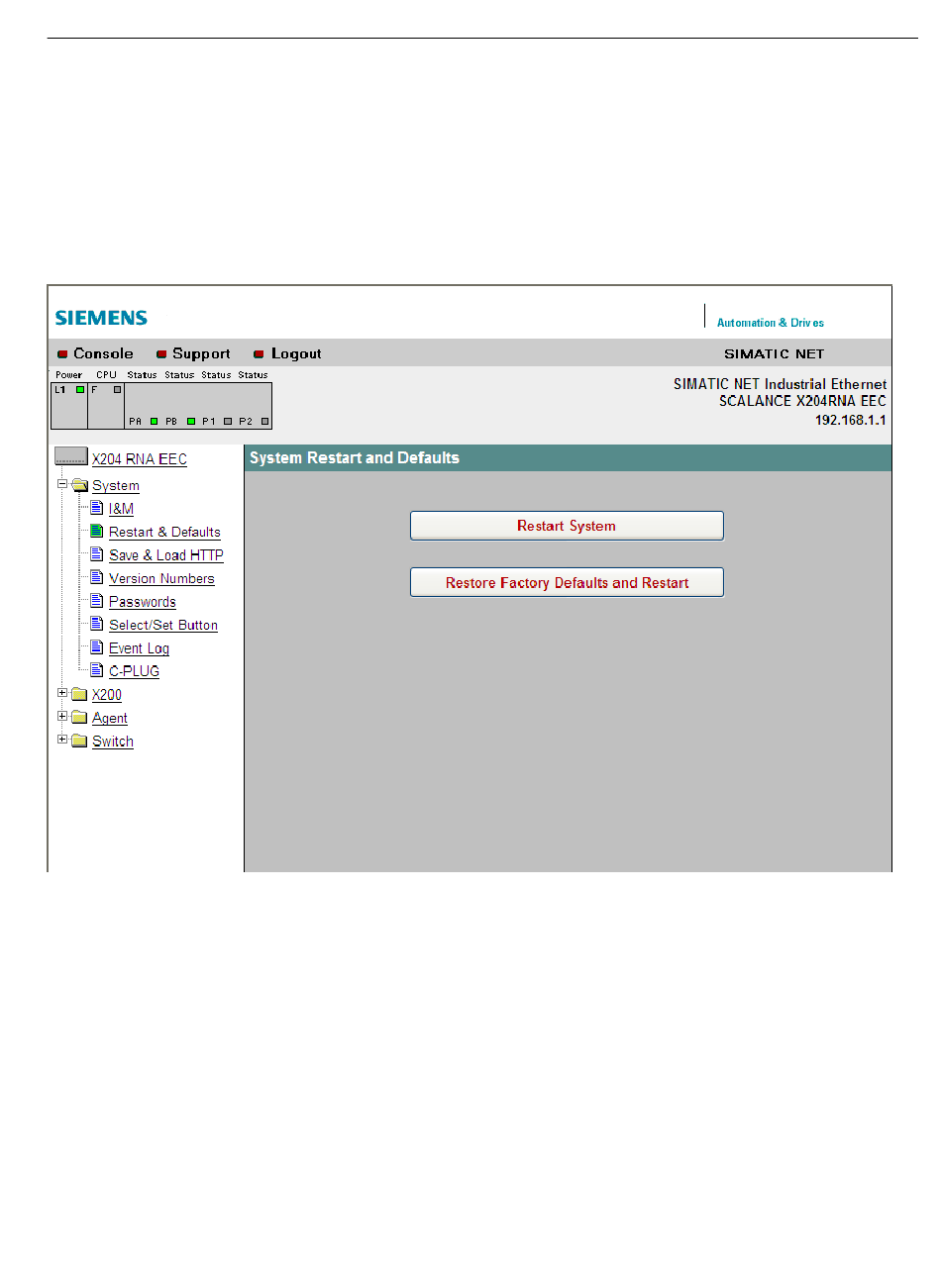The height and width of the screenshot is (1288, 941).
Task: Click the Agent folder icon
Action: point(79,718)
